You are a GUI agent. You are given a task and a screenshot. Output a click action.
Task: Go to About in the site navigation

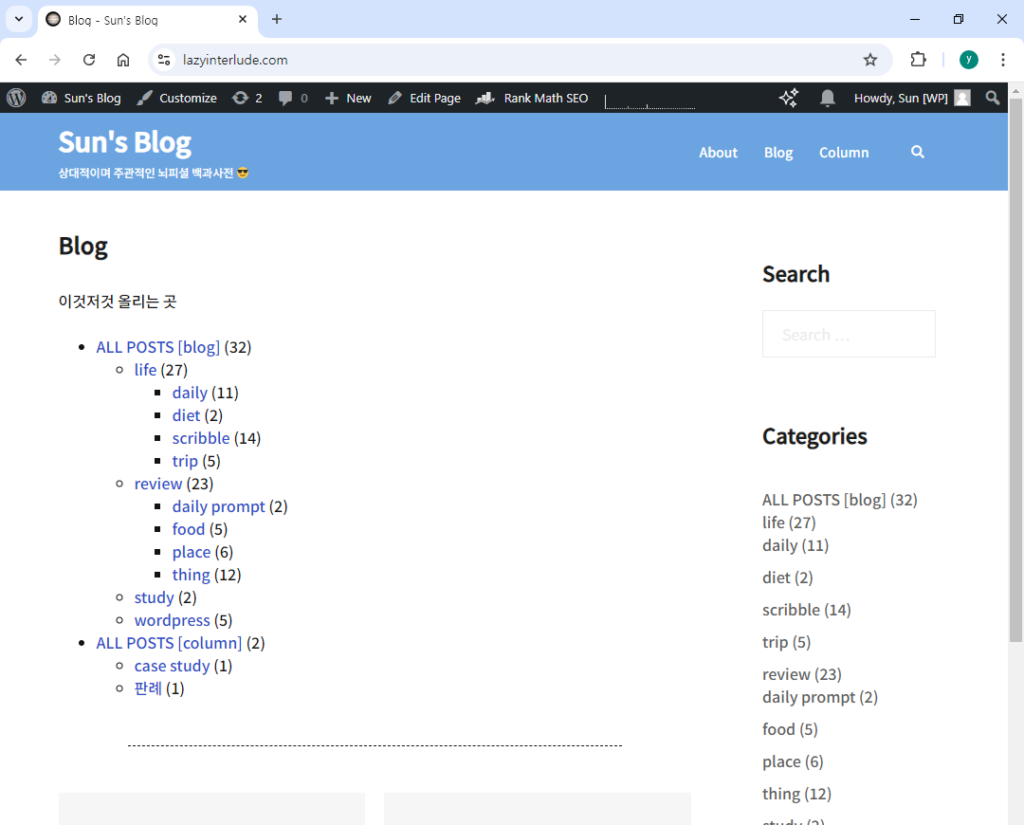click(718, 152)
